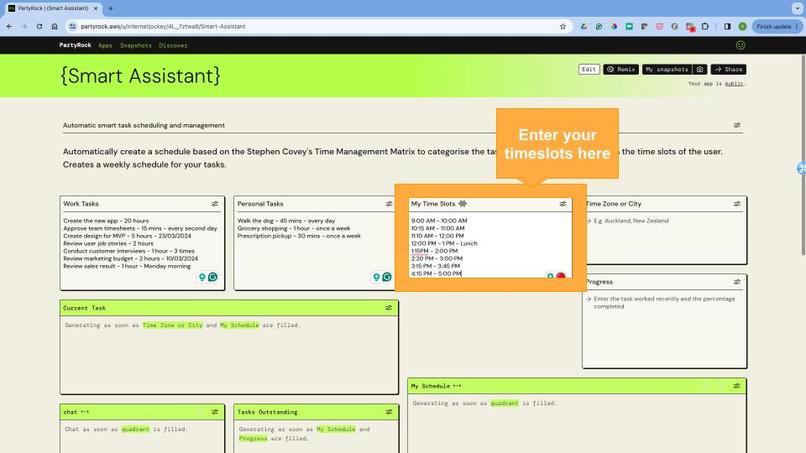Click the browser address bar

click(319, 26)
